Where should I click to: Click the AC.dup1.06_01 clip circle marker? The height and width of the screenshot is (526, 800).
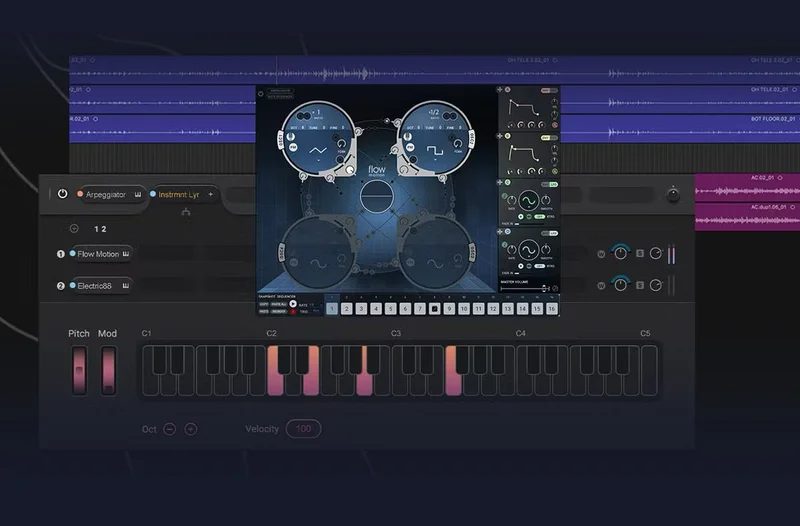click(x=792, y=207)
